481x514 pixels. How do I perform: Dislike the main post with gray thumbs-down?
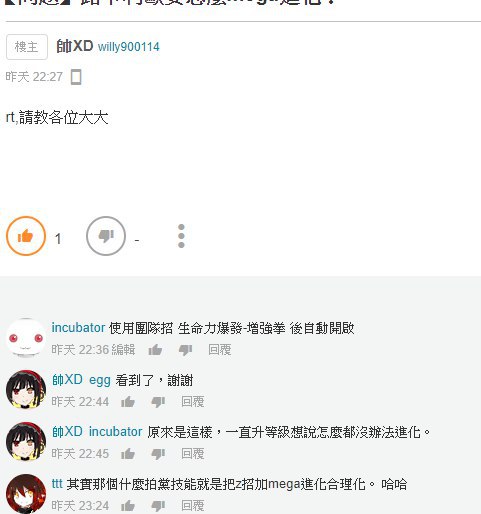coord(106,236)
